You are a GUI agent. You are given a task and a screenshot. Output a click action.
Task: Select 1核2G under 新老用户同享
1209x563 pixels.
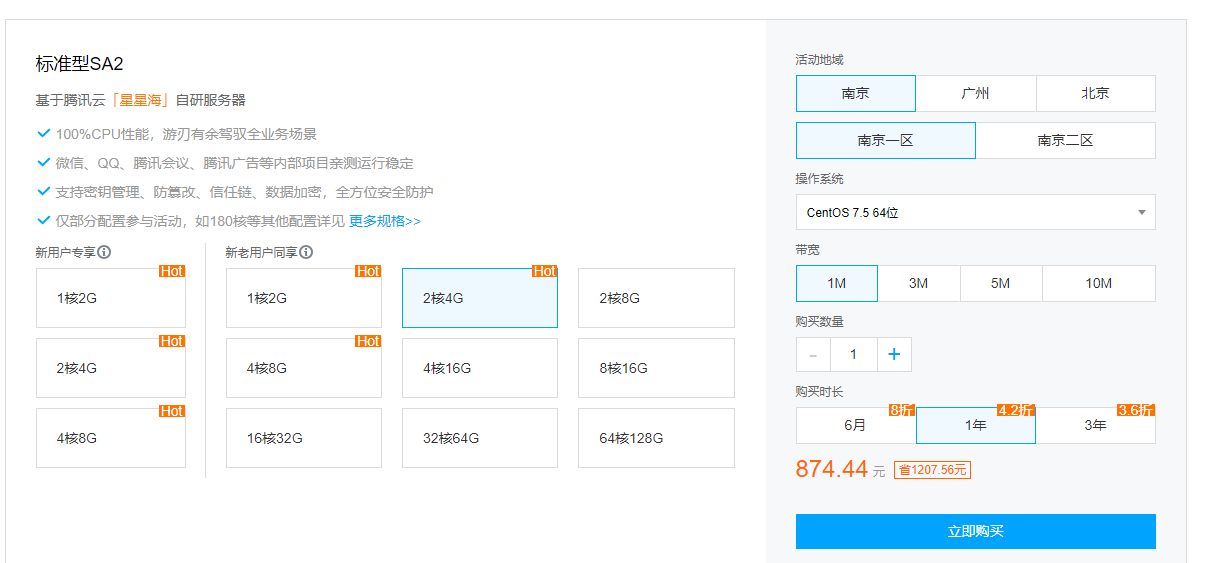tap(304, 298)
